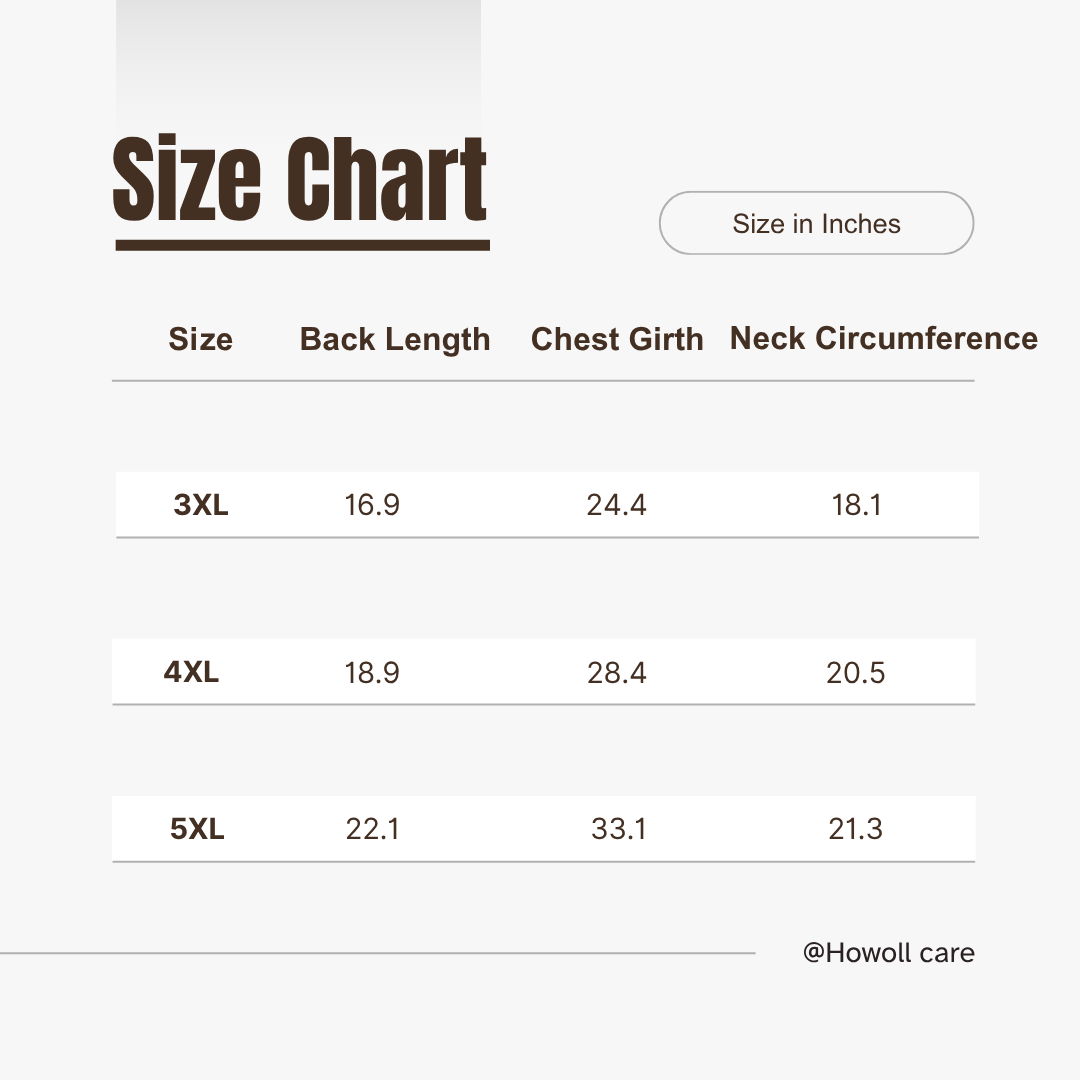This screenshot has width=1080, height=1080.
Task: Select the 5XL size row label
Action: 197,829
